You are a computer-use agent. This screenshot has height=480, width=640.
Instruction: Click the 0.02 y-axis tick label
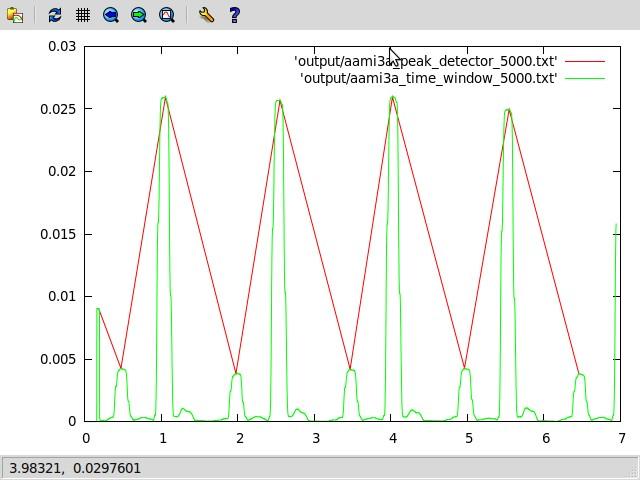coord(62,171)
